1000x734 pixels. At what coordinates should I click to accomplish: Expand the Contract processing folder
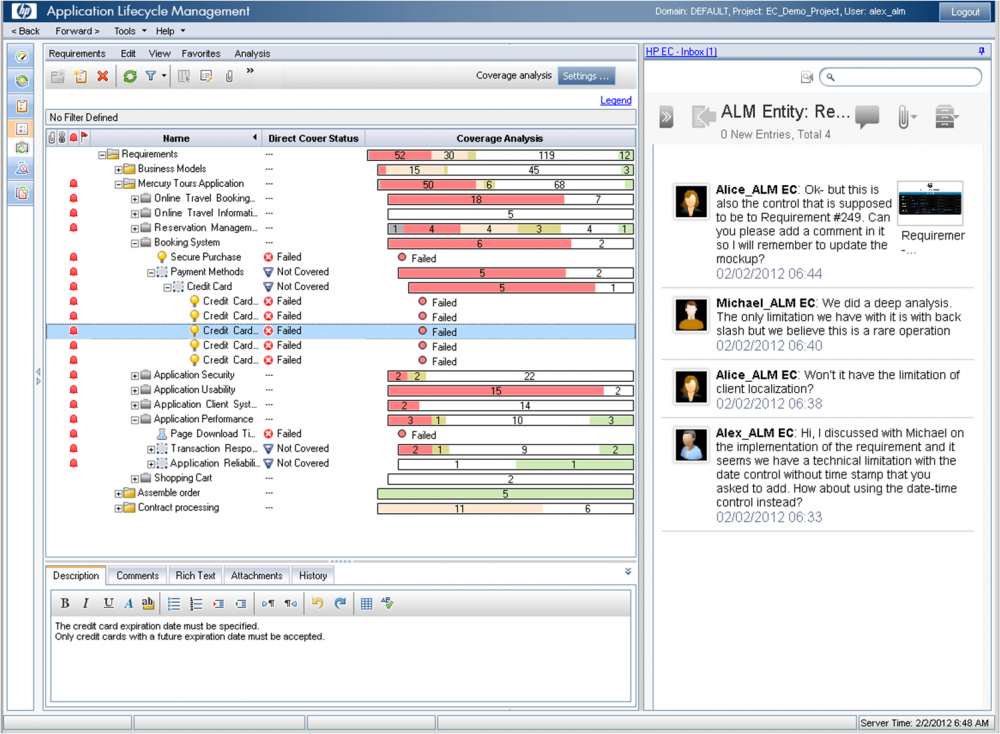pos(119,508)
